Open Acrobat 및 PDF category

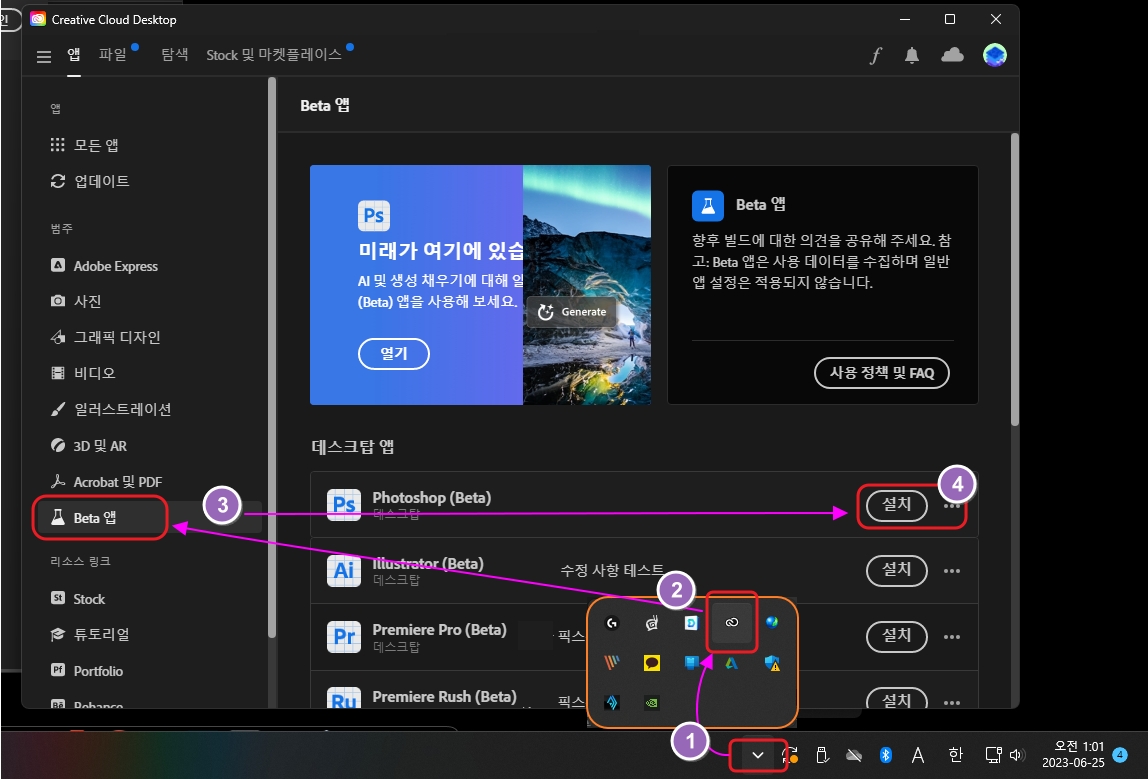tap(105, 482)
